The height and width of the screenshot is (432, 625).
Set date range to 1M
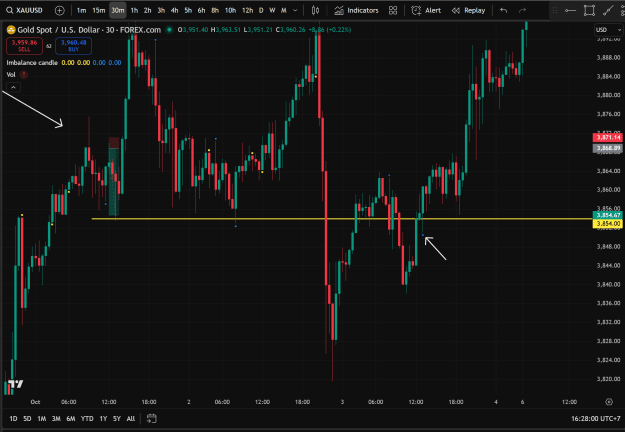pos(41,418)
